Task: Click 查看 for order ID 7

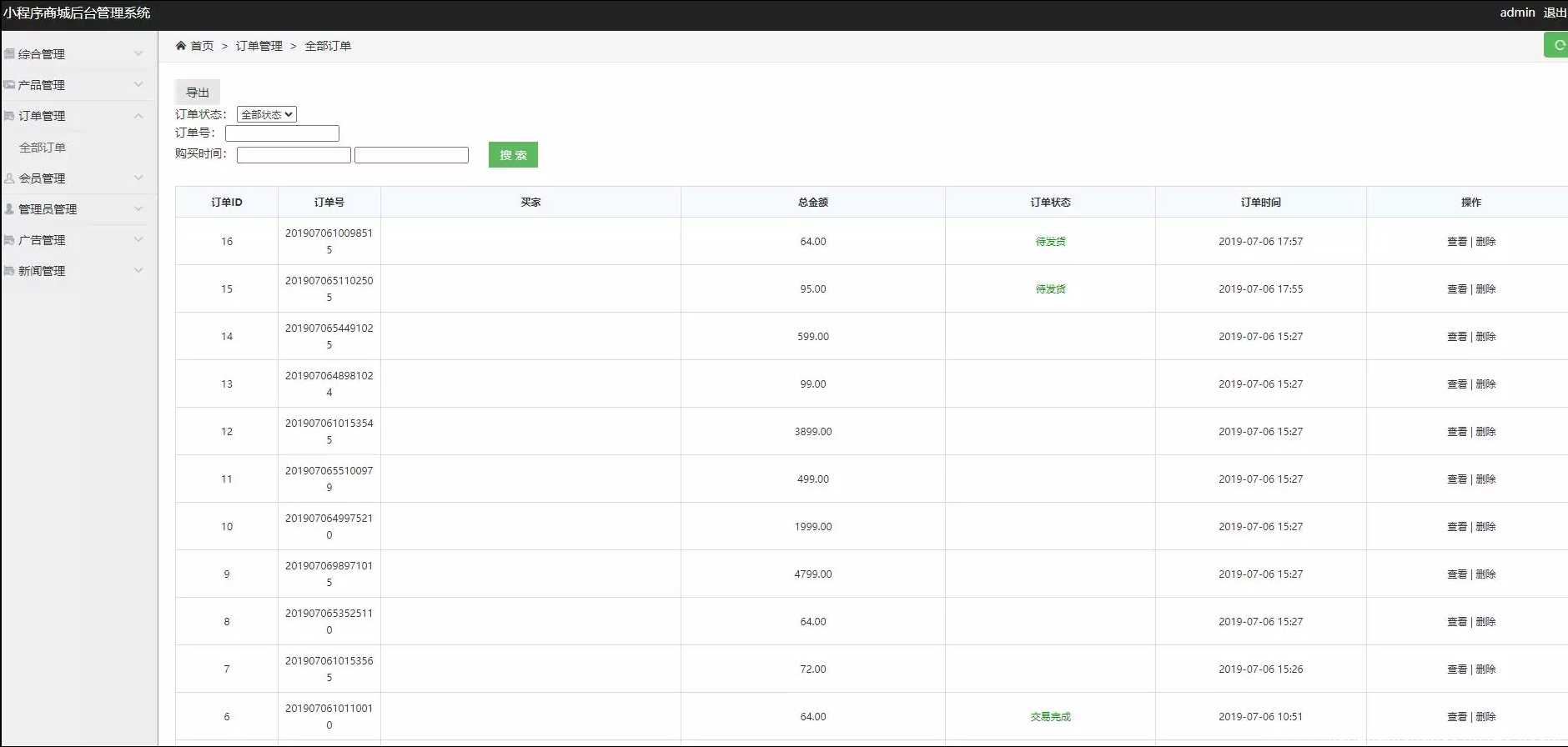Action: point(1457,669)
